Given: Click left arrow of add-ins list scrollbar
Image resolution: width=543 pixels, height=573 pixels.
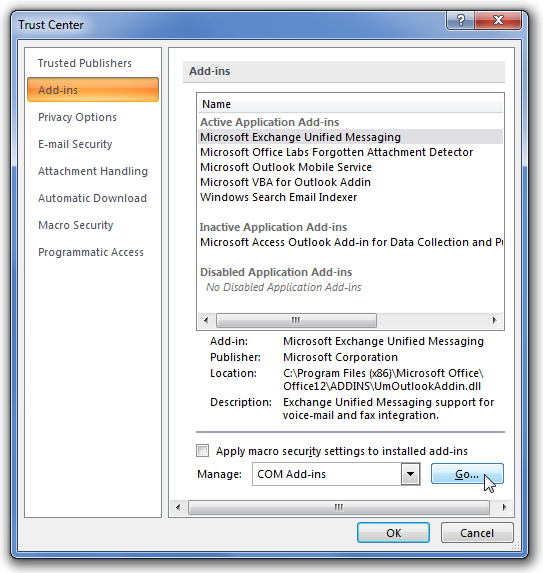Looking at the screenshot, I should click(206, 320).
